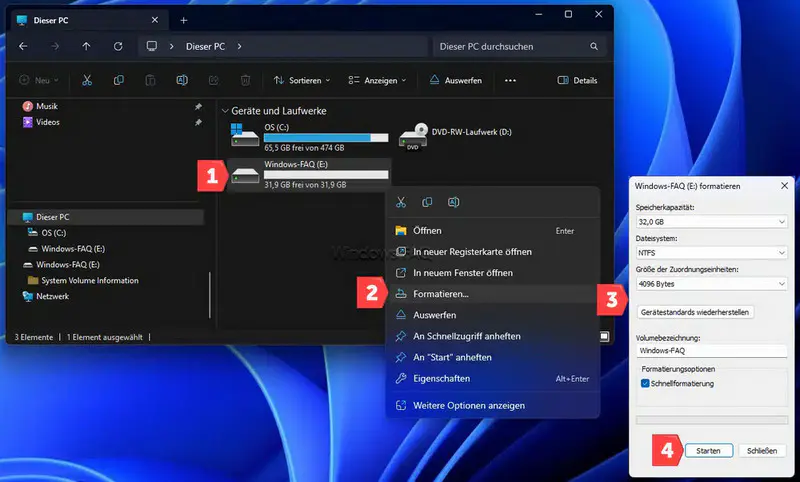Go up one folder level
The image size is (800, 482).
point(86,46)
